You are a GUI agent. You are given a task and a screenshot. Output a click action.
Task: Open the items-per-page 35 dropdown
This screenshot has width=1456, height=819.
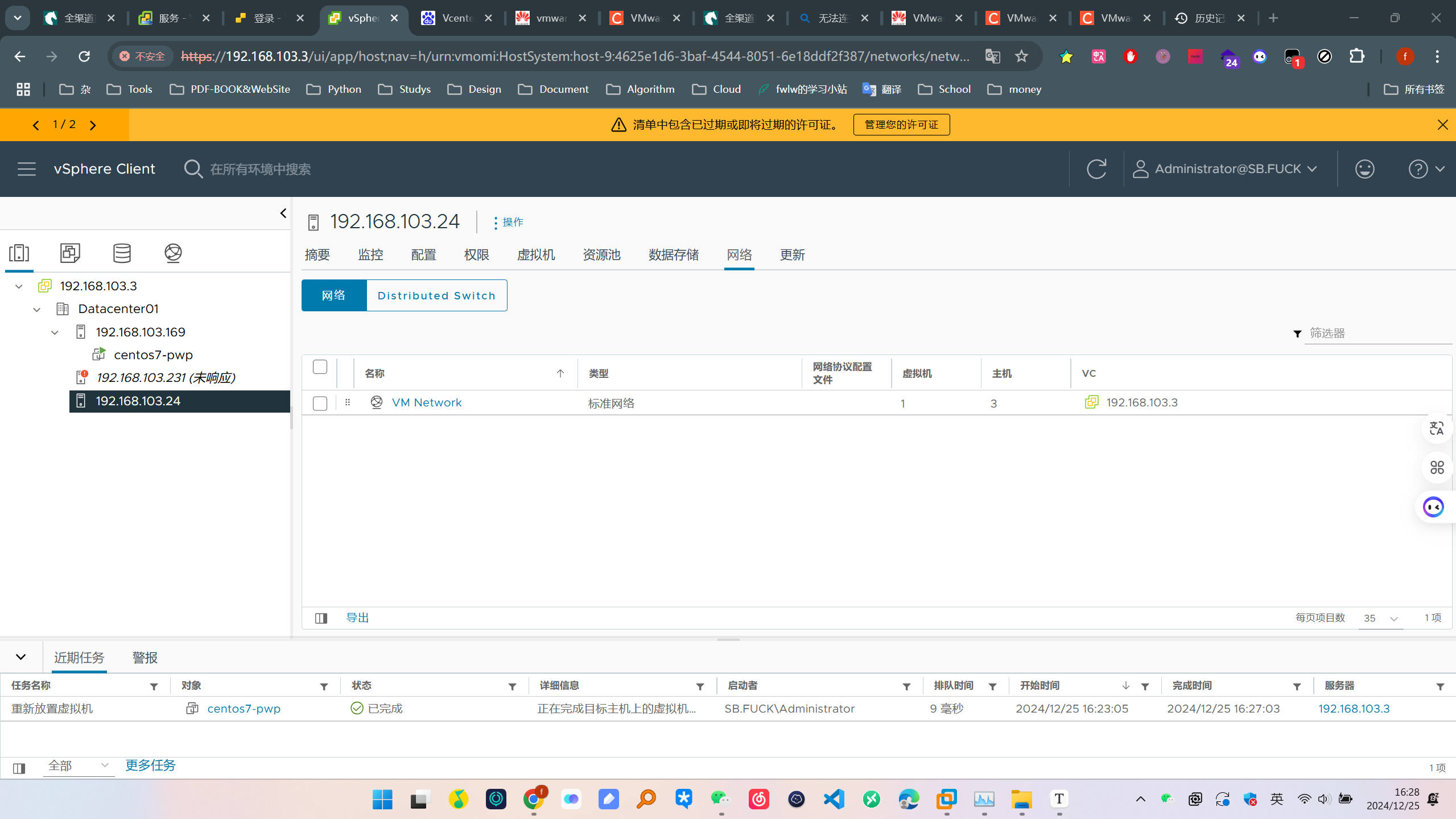tap(1381, 618)
